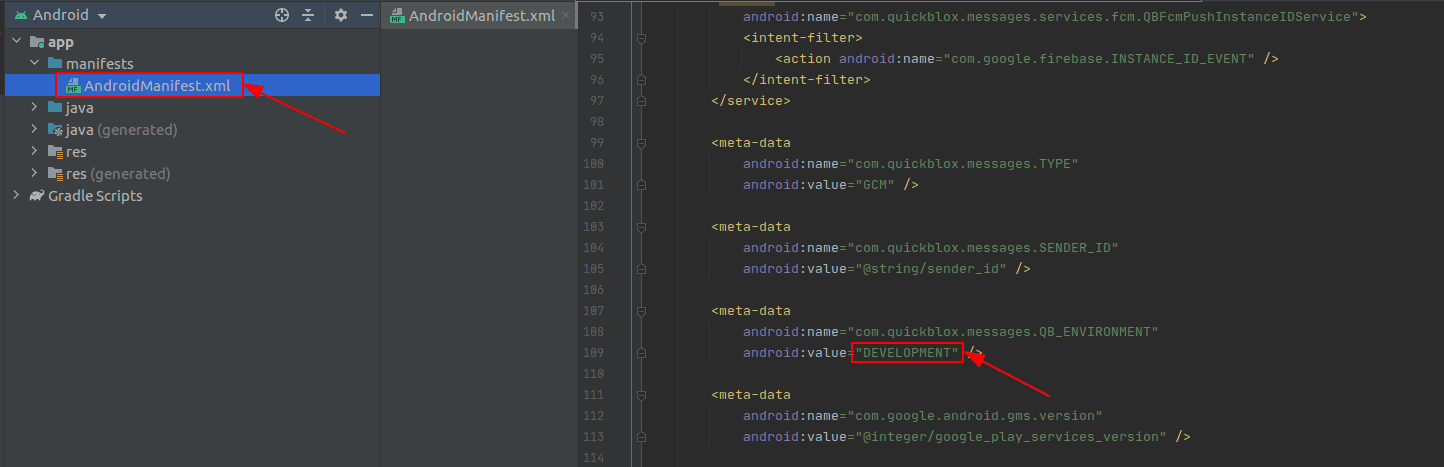Switch to the AndroidManifest.xml editor tab
Image resolution: width=1444 pixels, height=467 pixels.
pyautogui.click(x=482, y=16)
